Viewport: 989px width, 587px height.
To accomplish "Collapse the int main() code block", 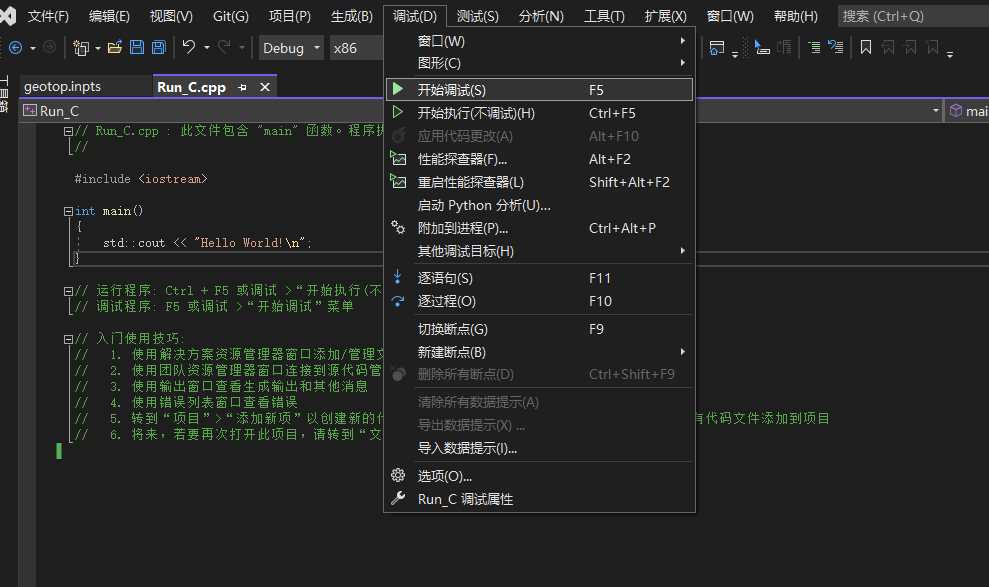I will pos(68,211).
